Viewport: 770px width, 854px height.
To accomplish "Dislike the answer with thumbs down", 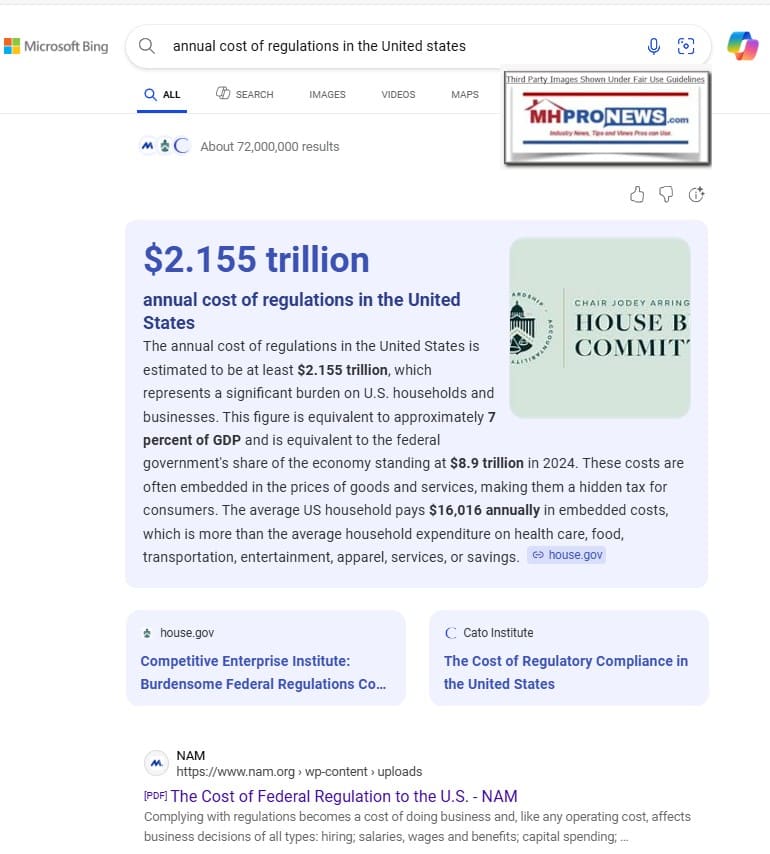I will click(x=666, y=194).
